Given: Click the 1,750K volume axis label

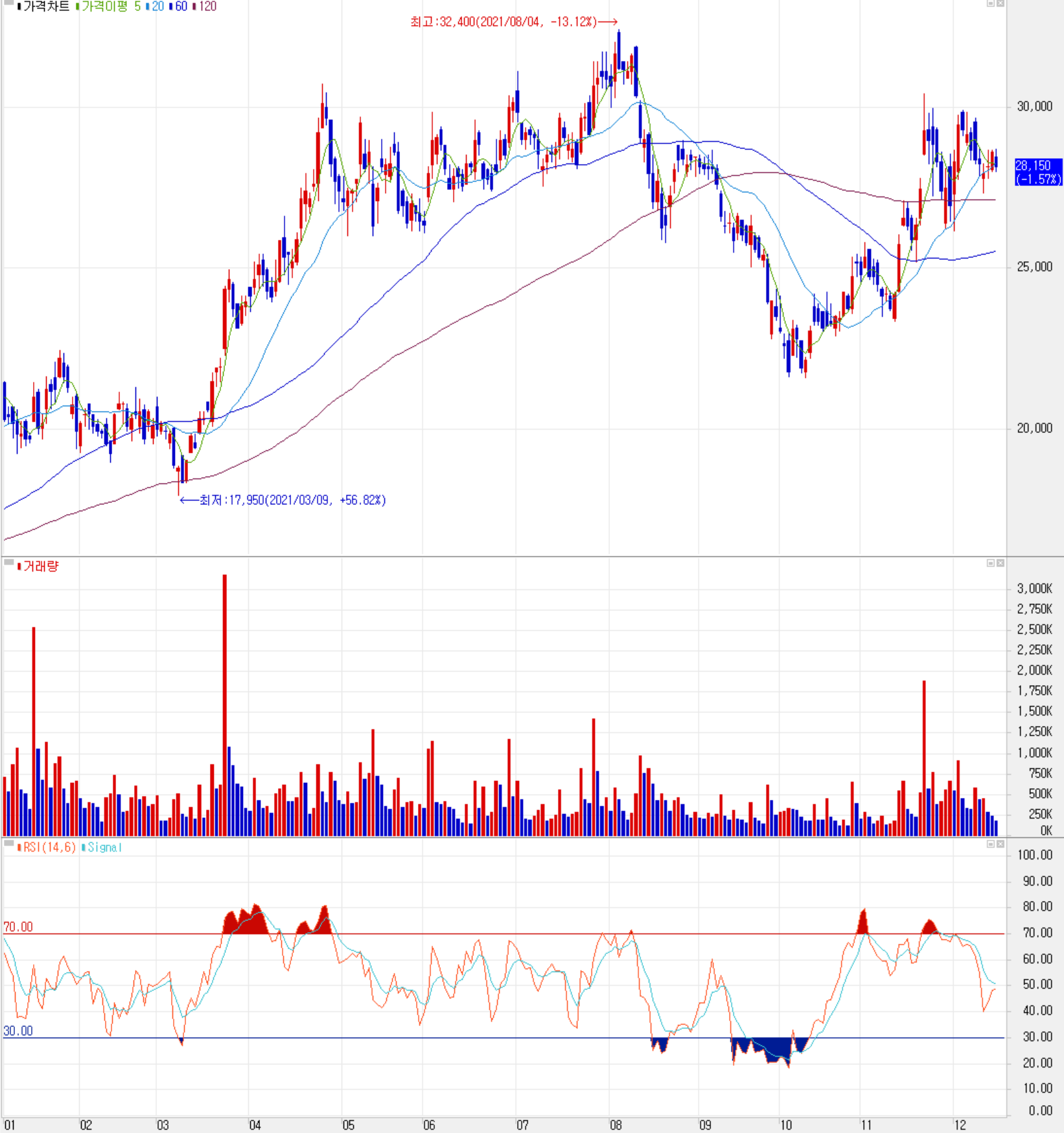Looking at the screenshot, I should [1035, 691].
